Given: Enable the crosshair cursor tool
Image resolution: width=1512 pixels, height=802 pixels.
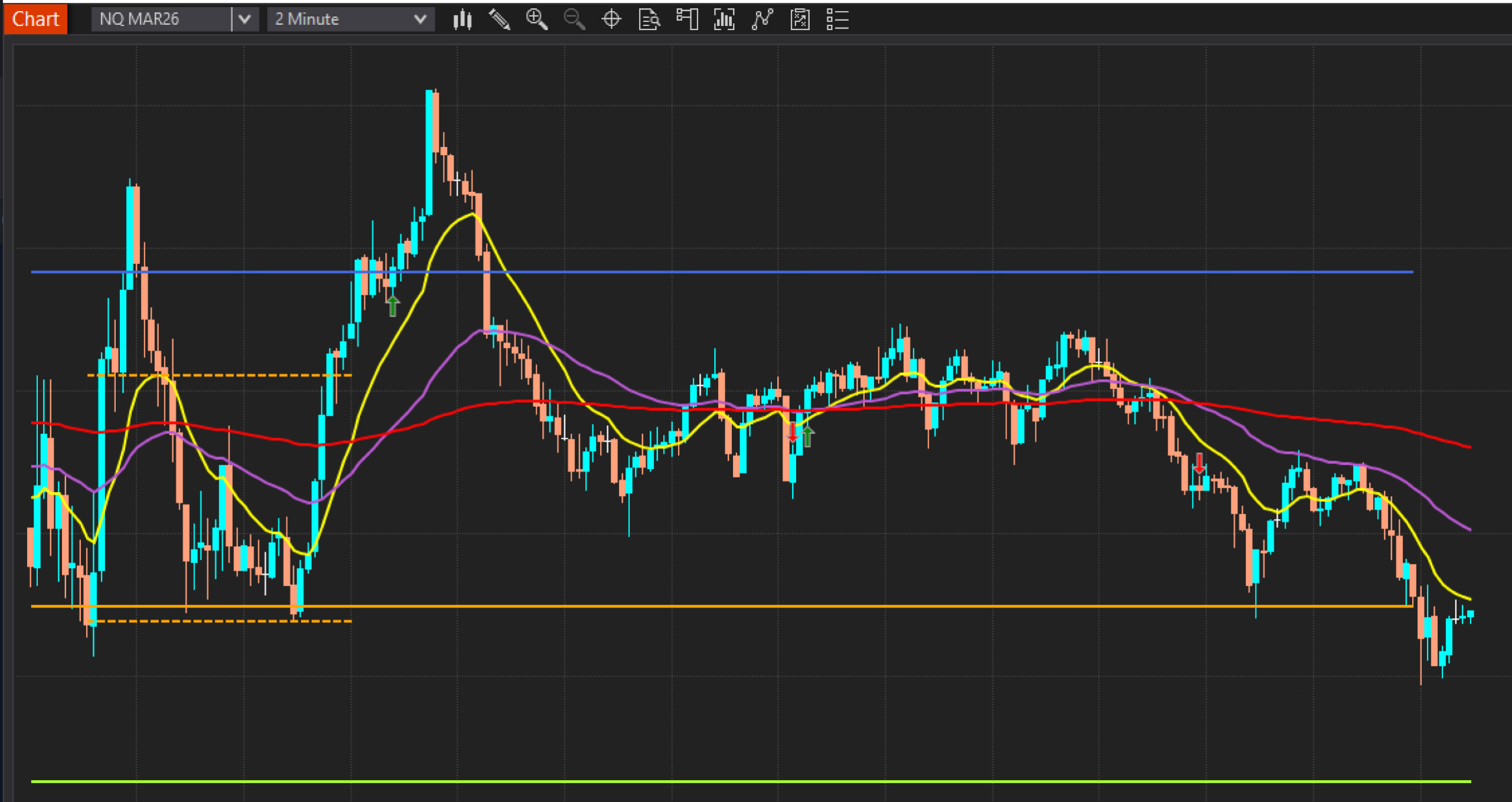Looking at the screenshot, I should coord(611,19).
